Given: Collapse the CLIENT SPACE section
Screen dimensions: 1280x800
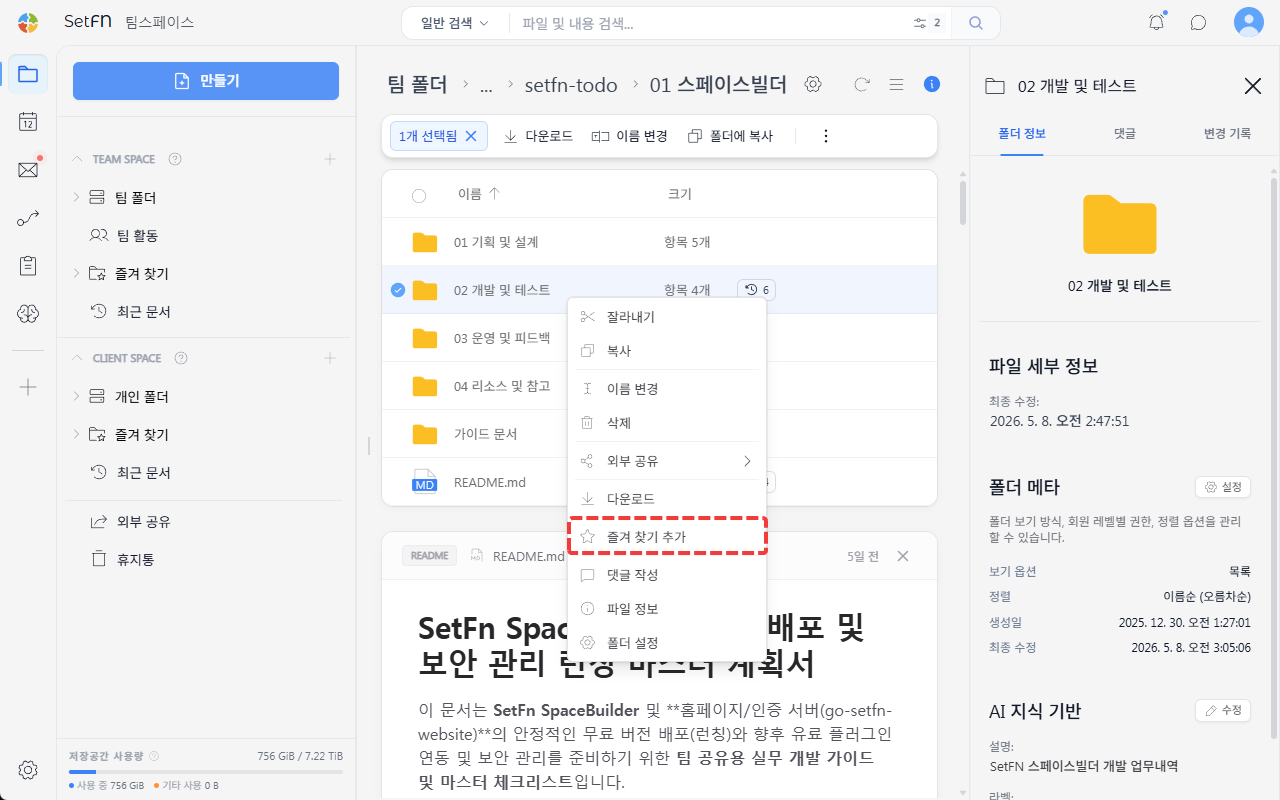Looking at the screenshot, I should tap(78, 358).
